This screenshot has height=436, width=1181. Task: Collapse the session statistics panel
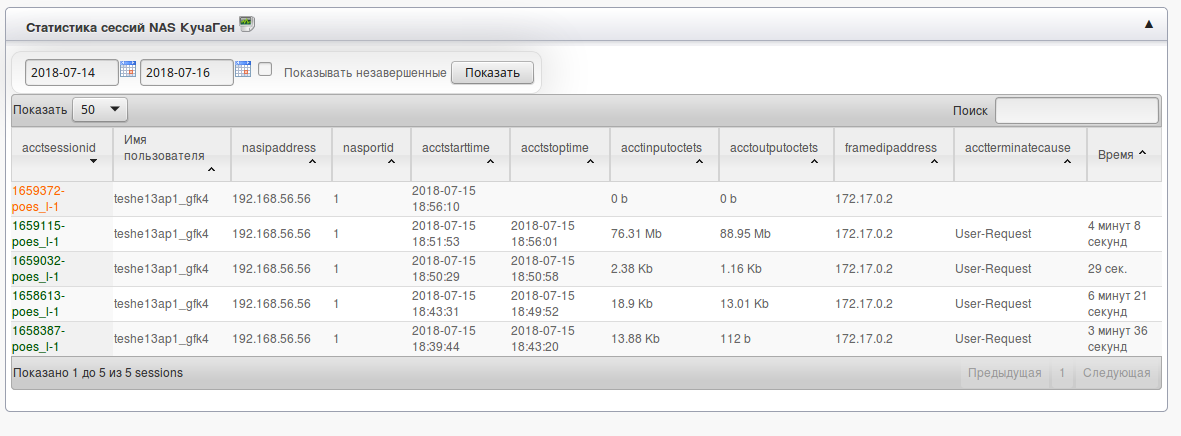click(x=1149, y=23)
